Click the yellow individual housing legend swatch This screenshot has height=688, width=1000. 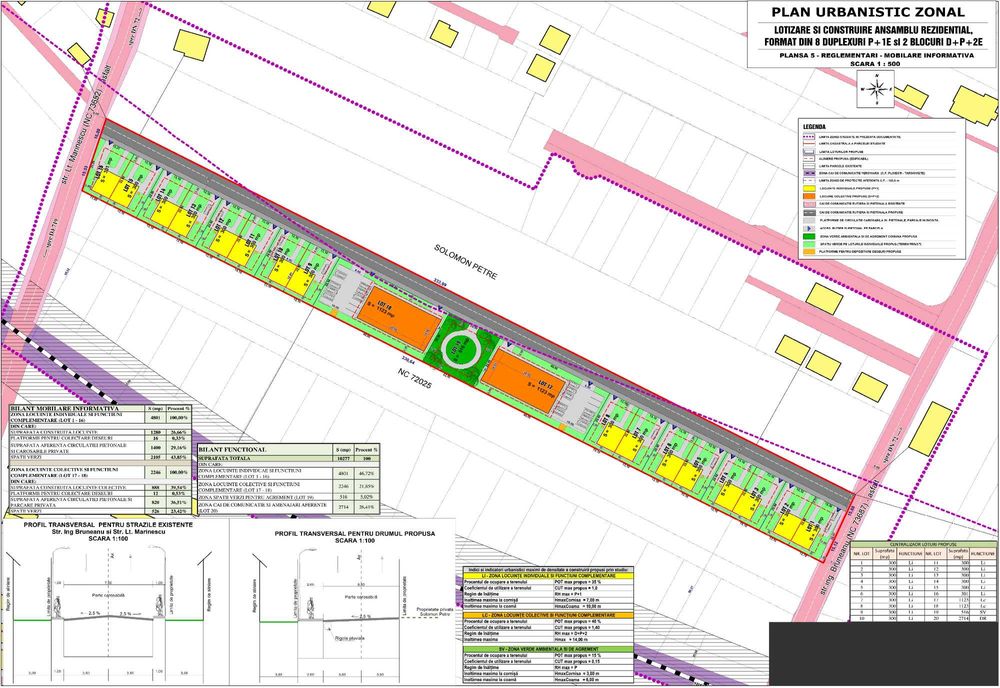809,189
